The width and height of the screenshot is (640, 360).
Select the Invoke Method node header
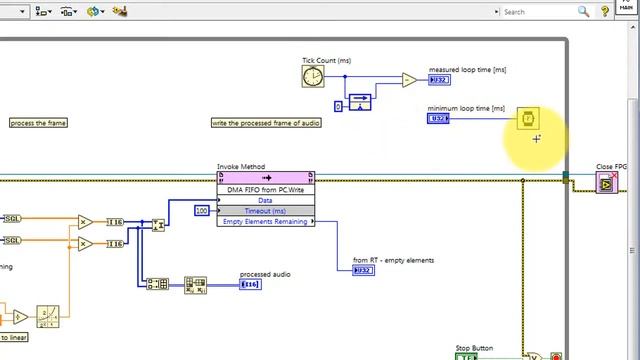[x=266, y=178]
